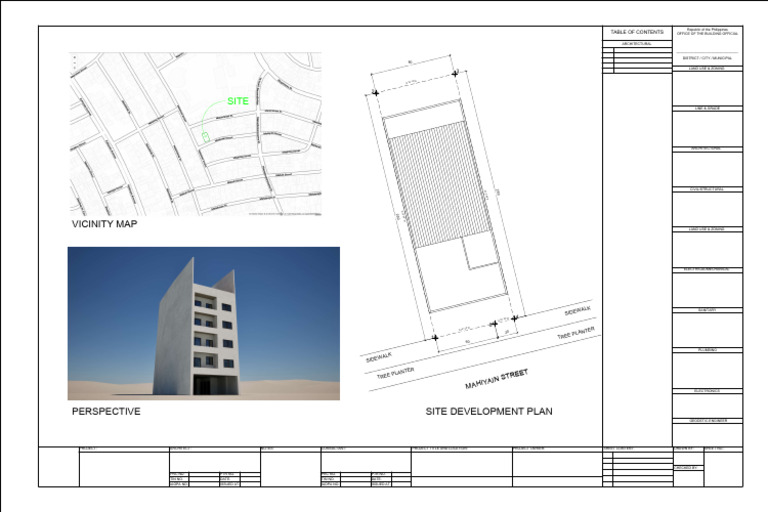Click the DISTRICT / CITY / MUNICIPAL line
768x512 pixels.
tap(707, 58)
